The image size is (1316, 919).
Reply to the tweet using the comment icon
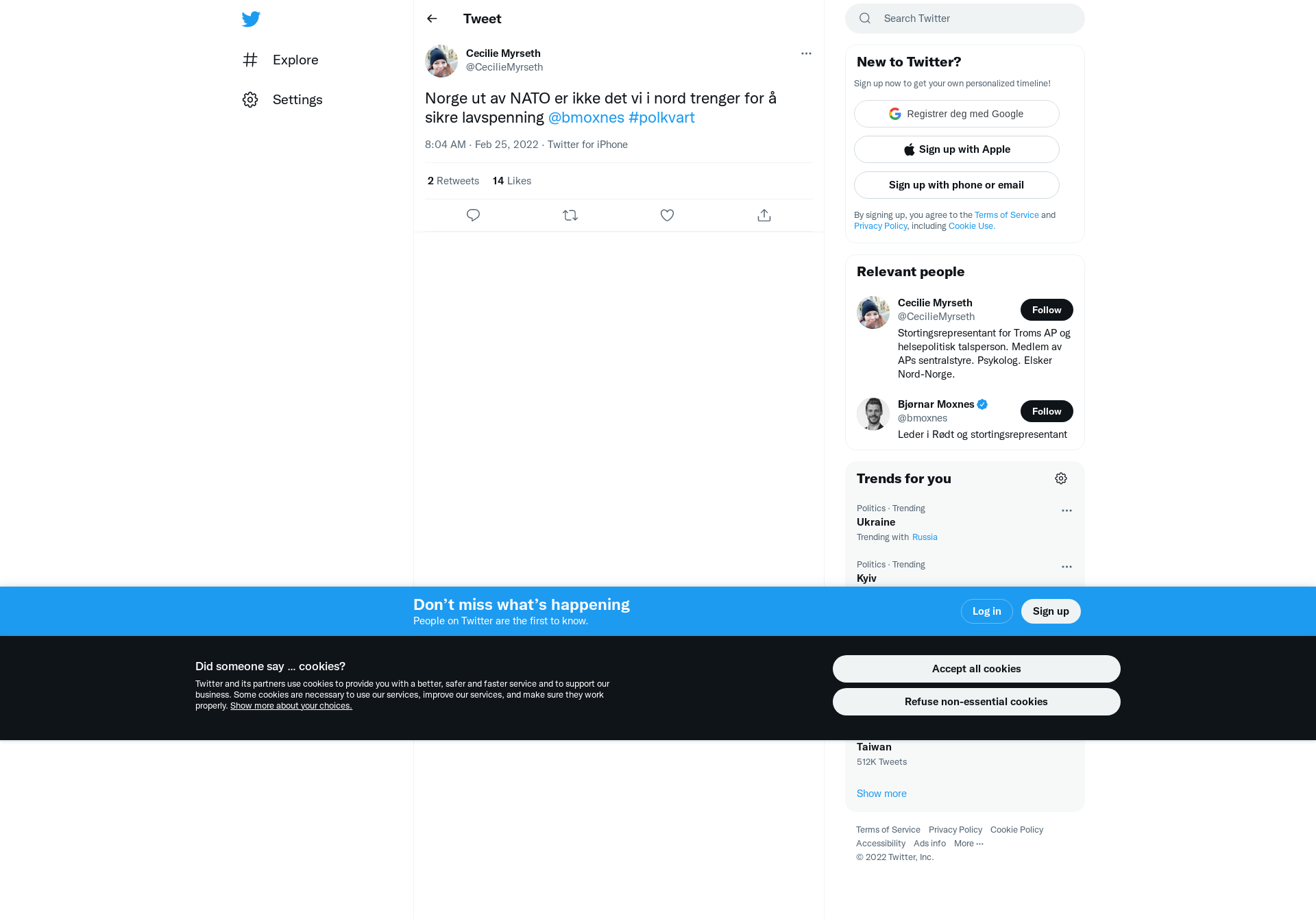[473, 215]
